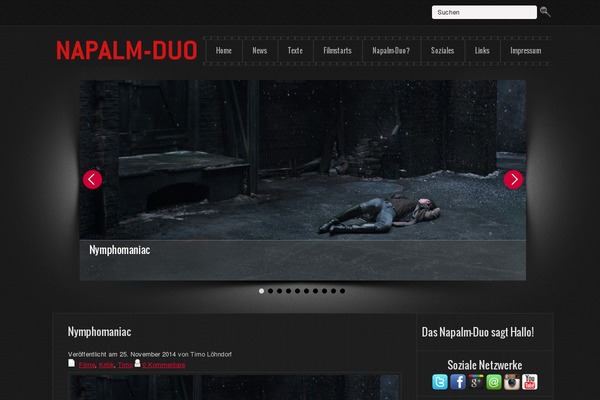Open the Instagram social icon
The image size is (600, 400).
point(512,382)
